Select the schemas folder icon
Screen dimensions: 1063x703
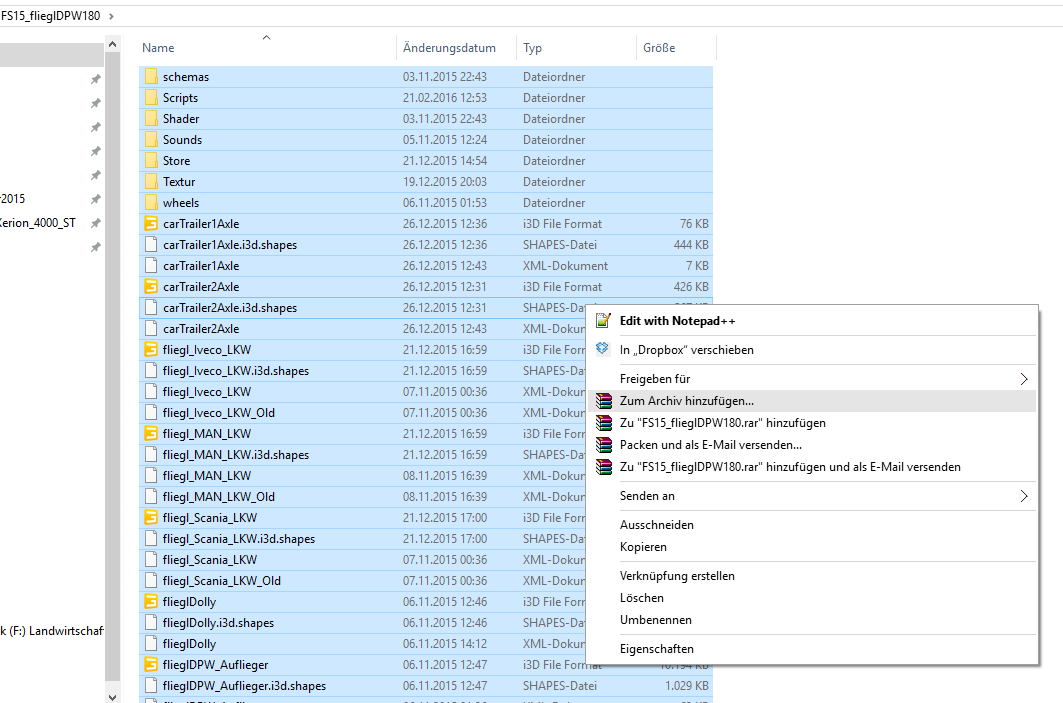click(151, 77)
